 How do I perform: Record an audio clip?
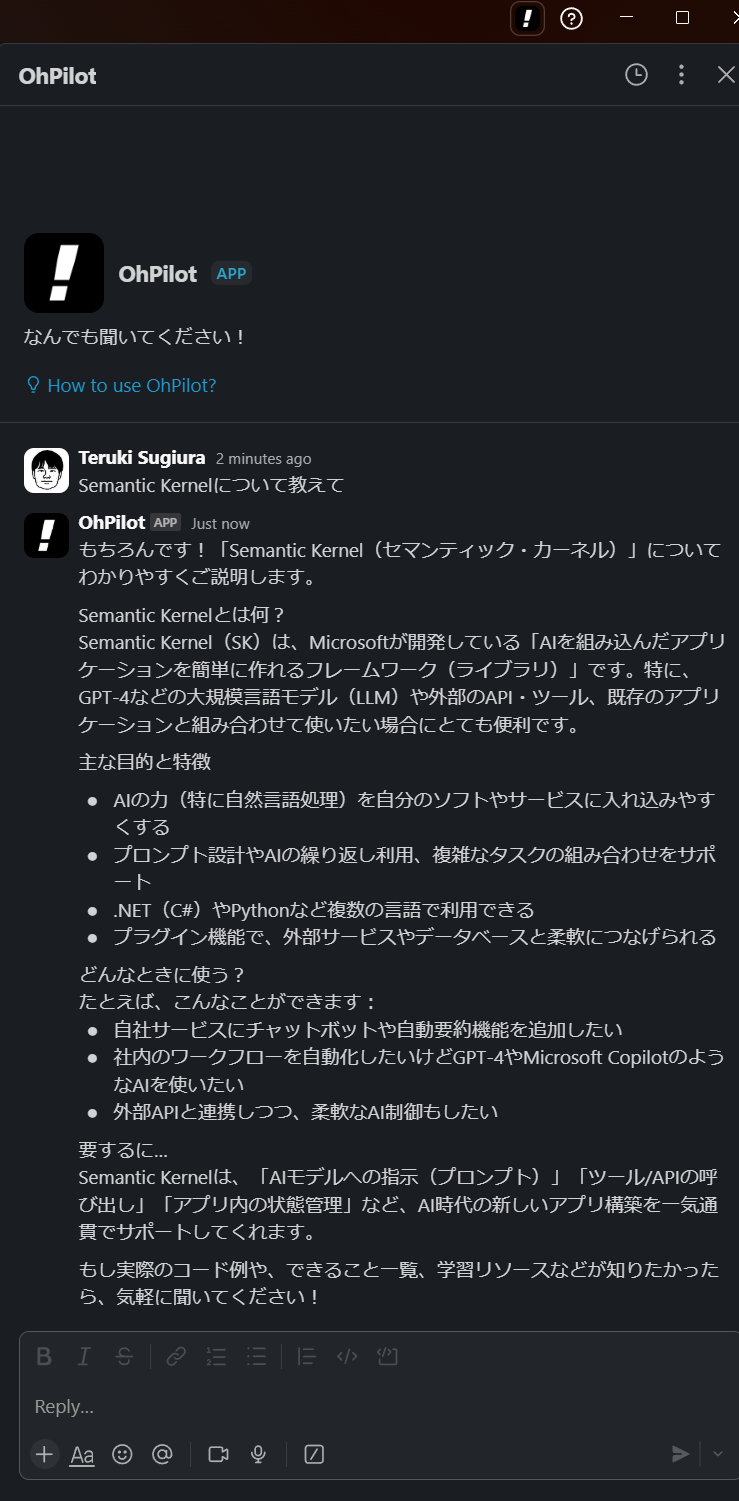pos(258,1455)
